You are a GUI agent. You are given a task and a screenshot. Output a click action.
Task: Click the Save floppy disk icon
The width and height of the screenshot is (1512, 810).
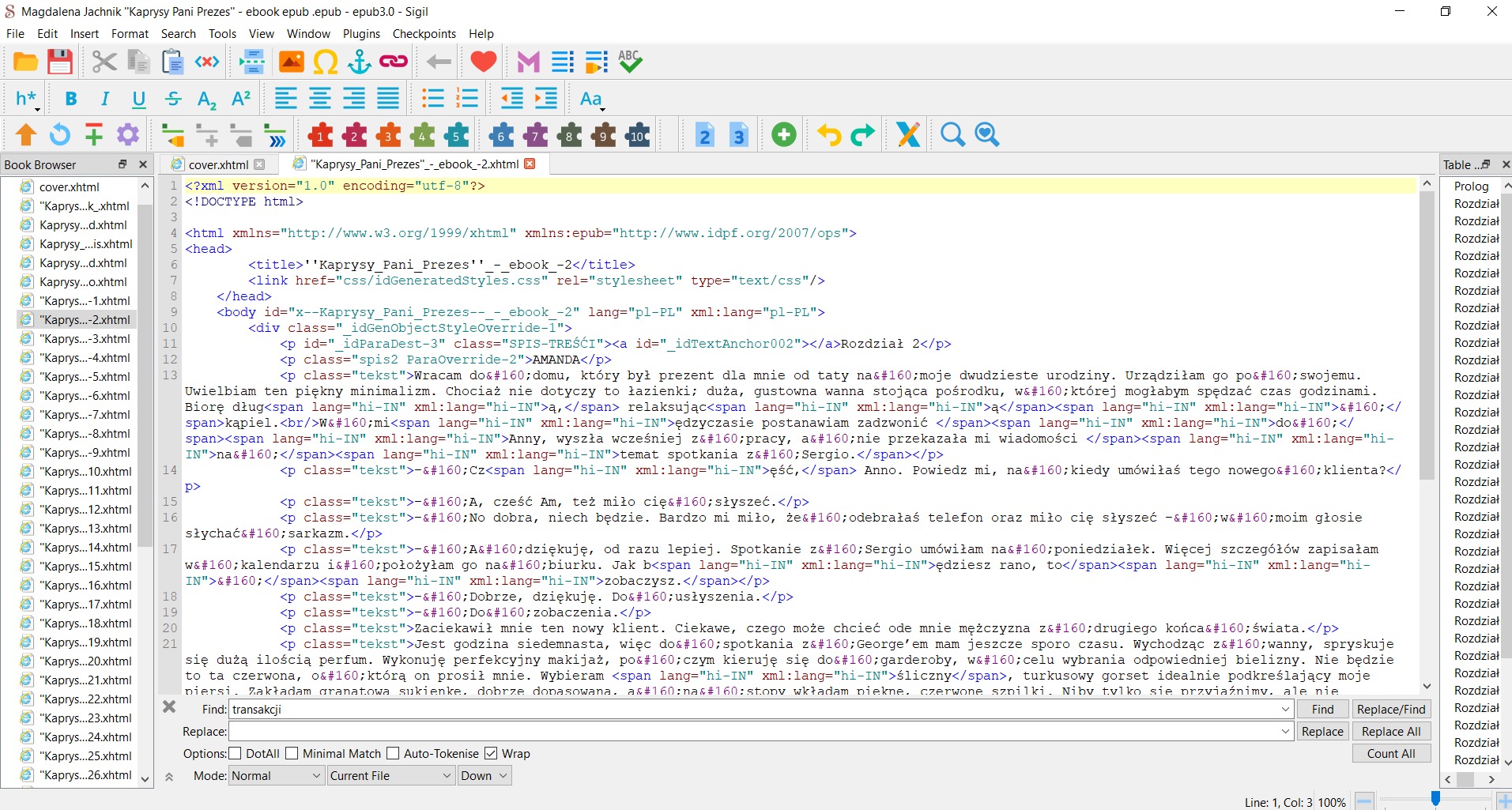[60, 62]
